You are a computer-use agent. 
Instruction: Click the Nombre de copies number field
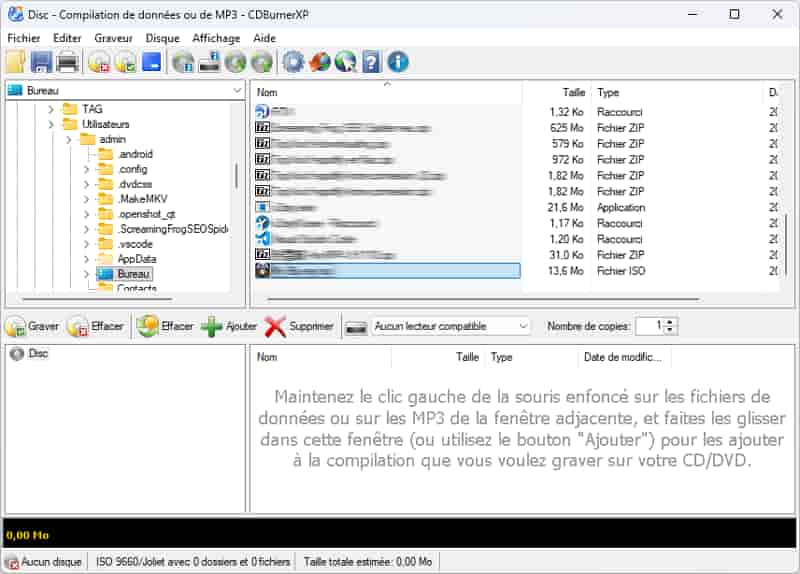click(650, 326)
